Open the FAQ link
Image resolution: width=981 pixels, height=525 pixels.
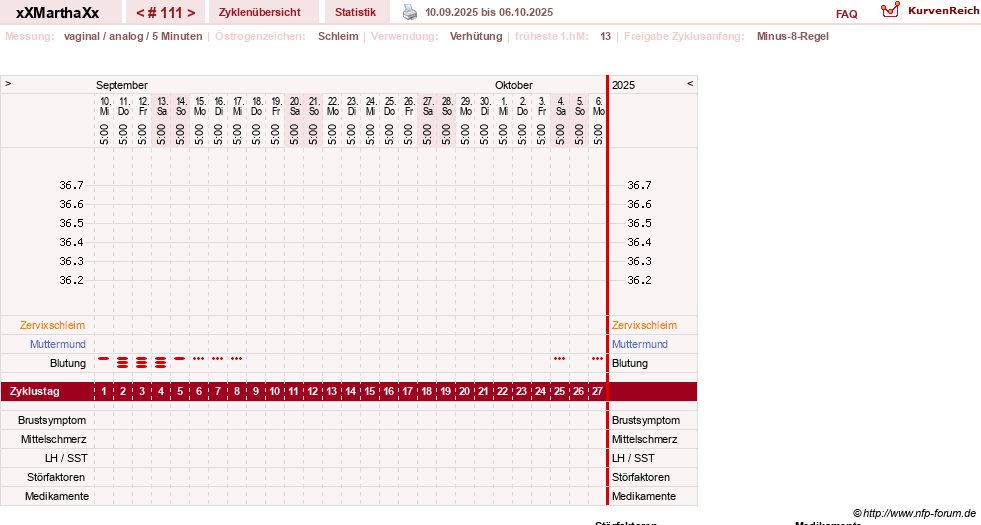846,14
